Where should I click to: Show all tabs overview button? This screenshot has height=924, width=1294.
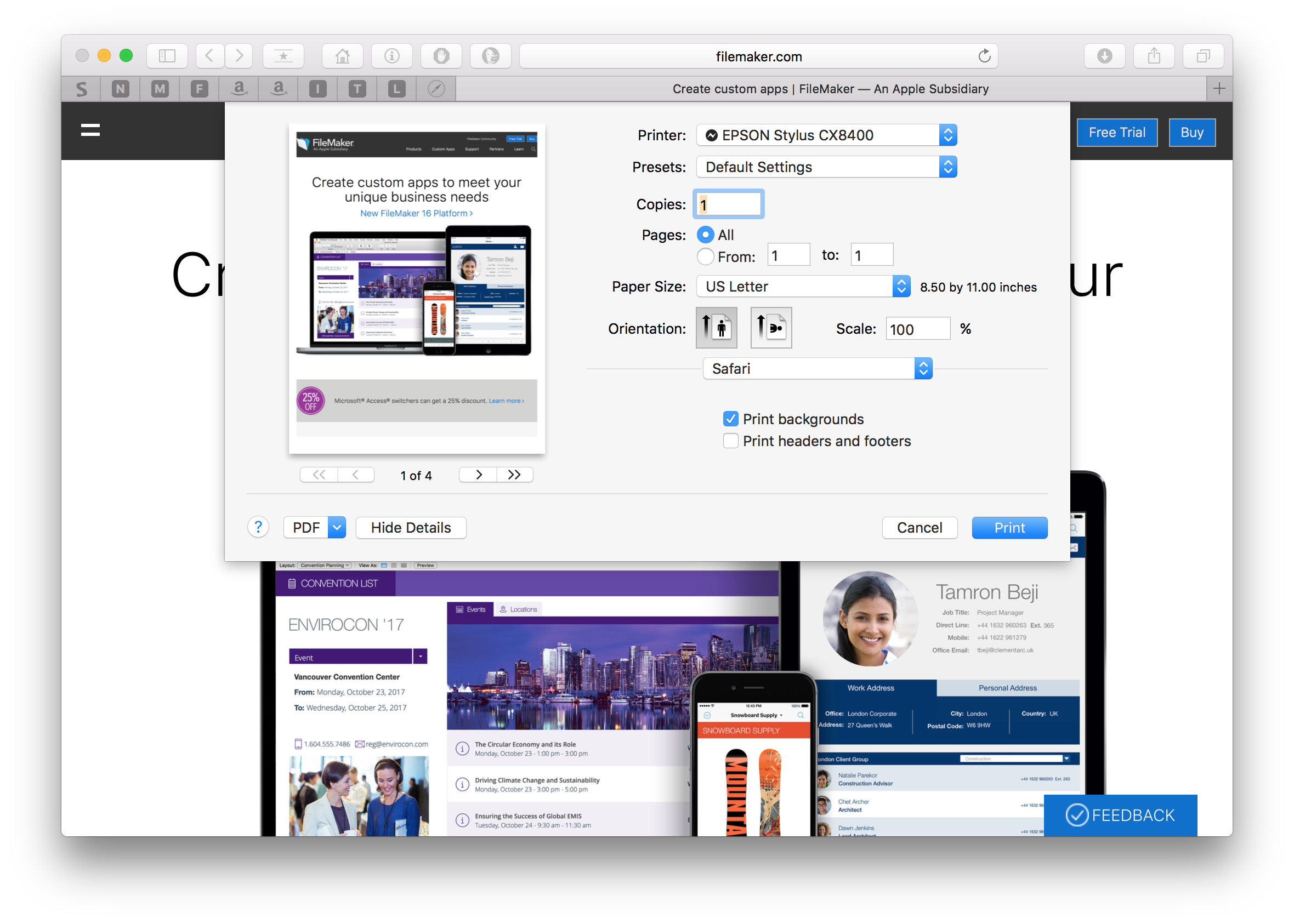tap(1203, 56)
